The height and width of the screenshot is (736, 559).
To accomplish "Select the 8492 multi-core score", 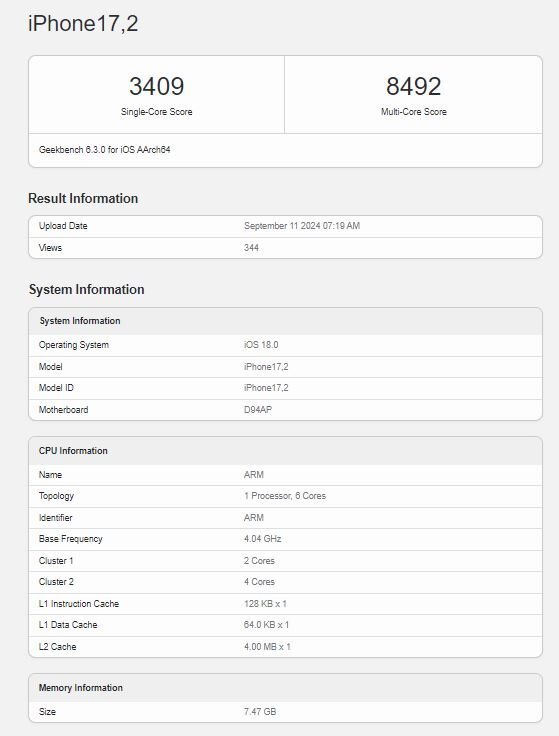I will 414,86.
